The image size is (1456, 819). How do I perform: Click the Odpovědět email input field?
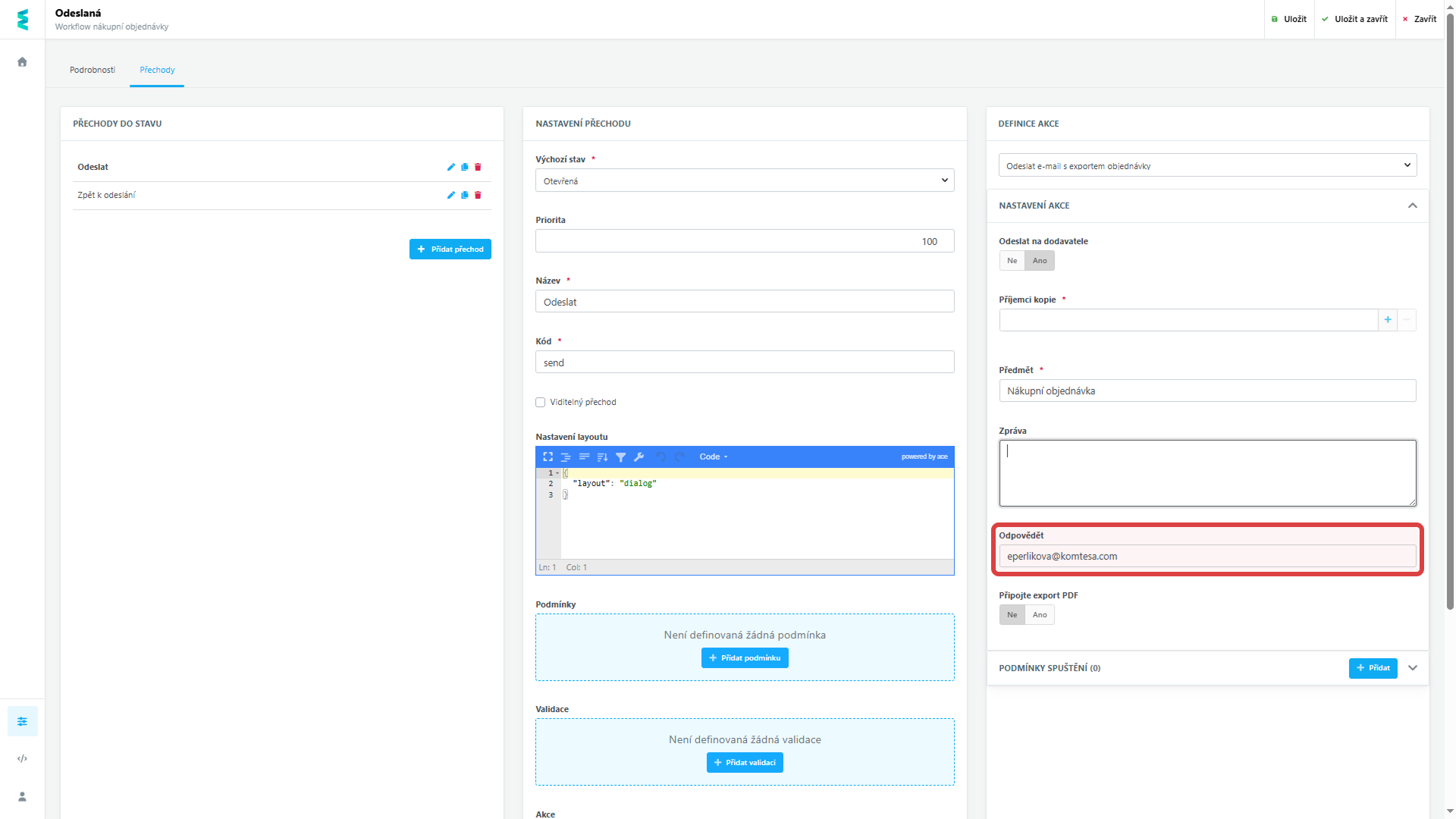pyautogui.click(x=1207, y=556)
